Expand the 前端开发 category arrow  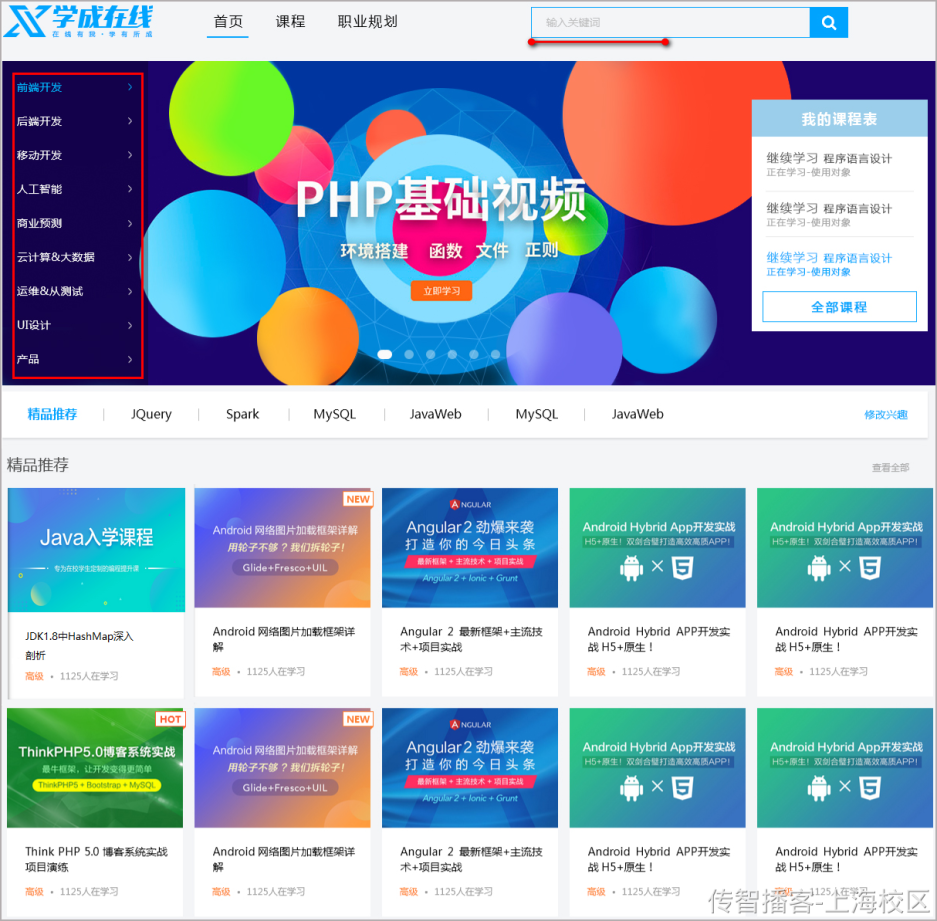(x=130, y=87)
